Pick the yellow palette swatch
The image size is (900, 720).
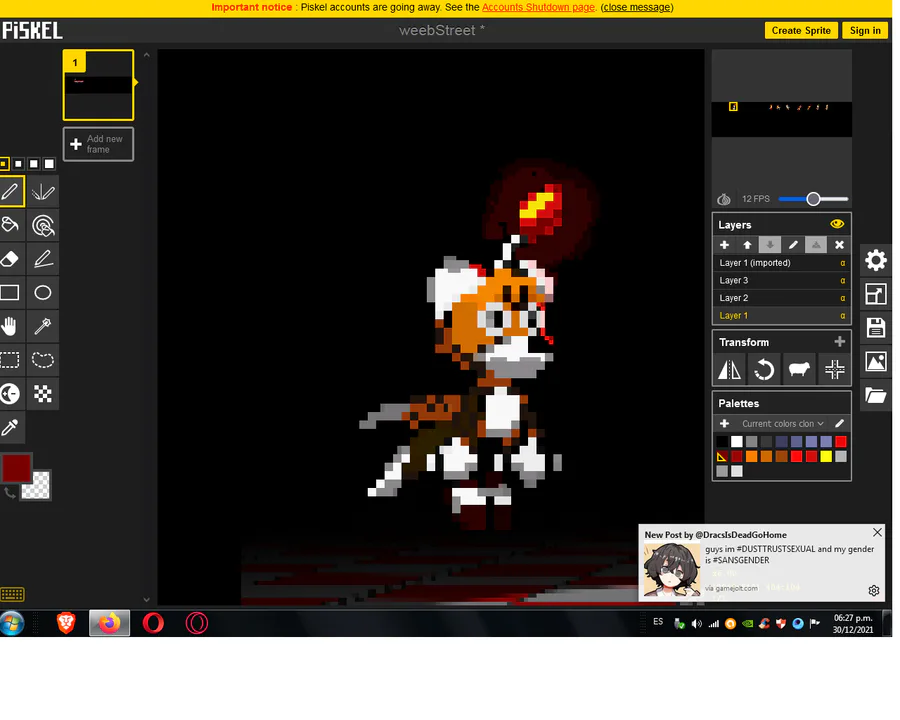826,456
